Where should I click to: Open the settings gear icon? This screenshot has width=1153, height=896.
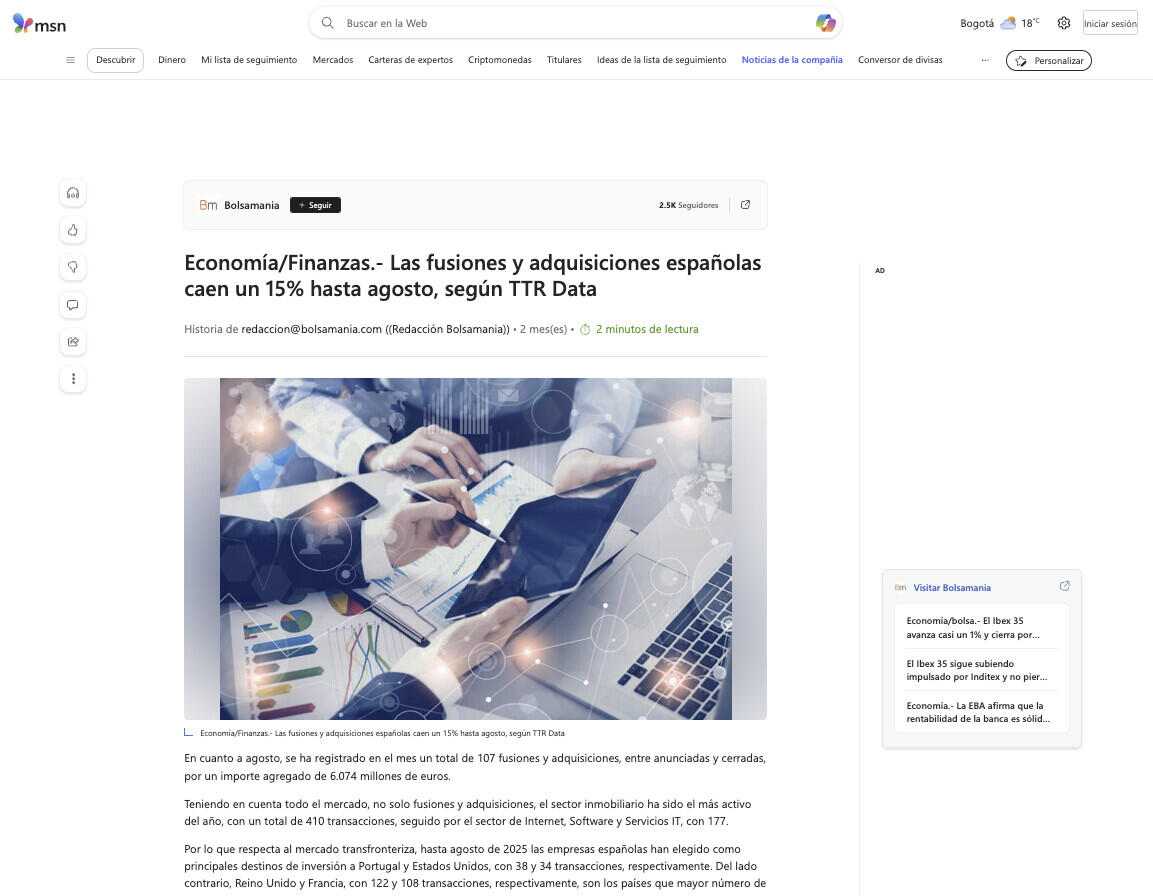point(1063,24)
